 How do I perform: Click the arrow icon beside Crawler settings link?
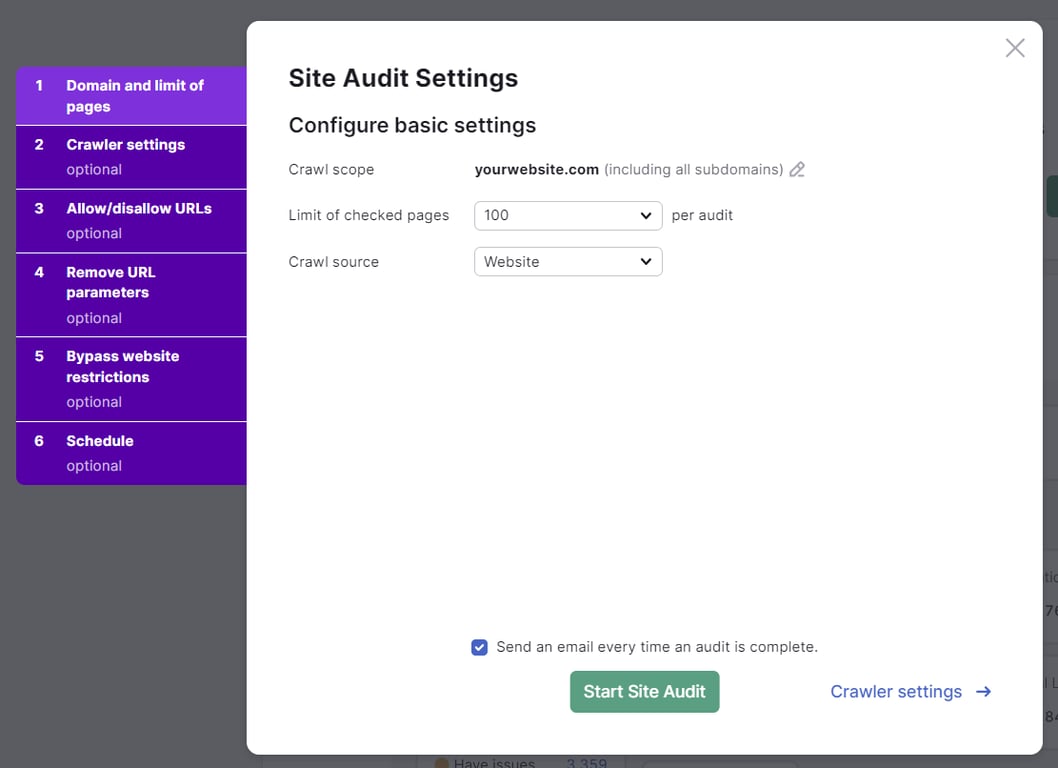[x=983, y=691]
